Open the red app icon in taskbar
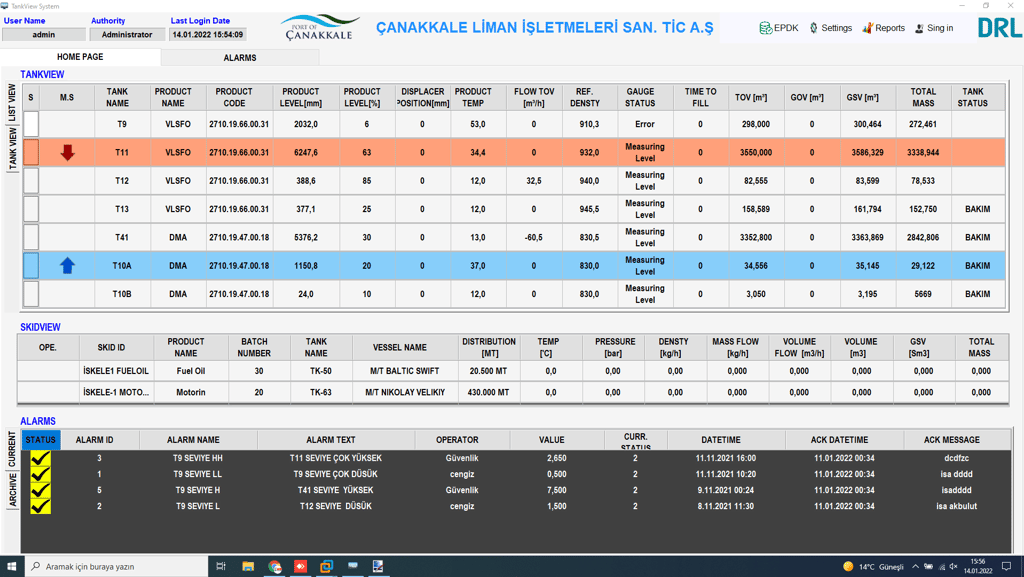This screenshot has height=577, width=1024. 300,566
